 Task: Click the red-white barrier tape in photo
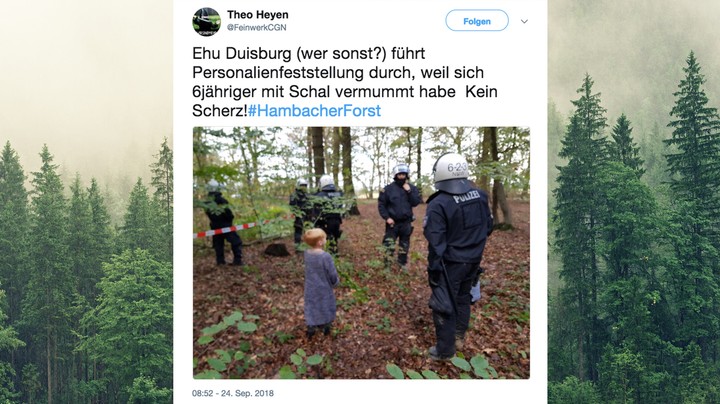pyautogui.click(x=241, y=228)
